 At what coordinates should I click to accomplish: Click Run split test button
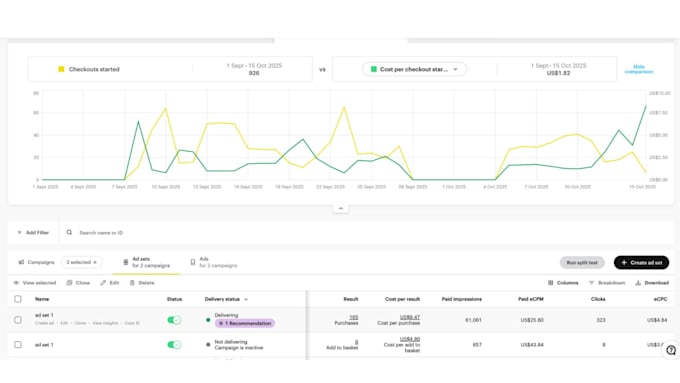tap(582, 262)
